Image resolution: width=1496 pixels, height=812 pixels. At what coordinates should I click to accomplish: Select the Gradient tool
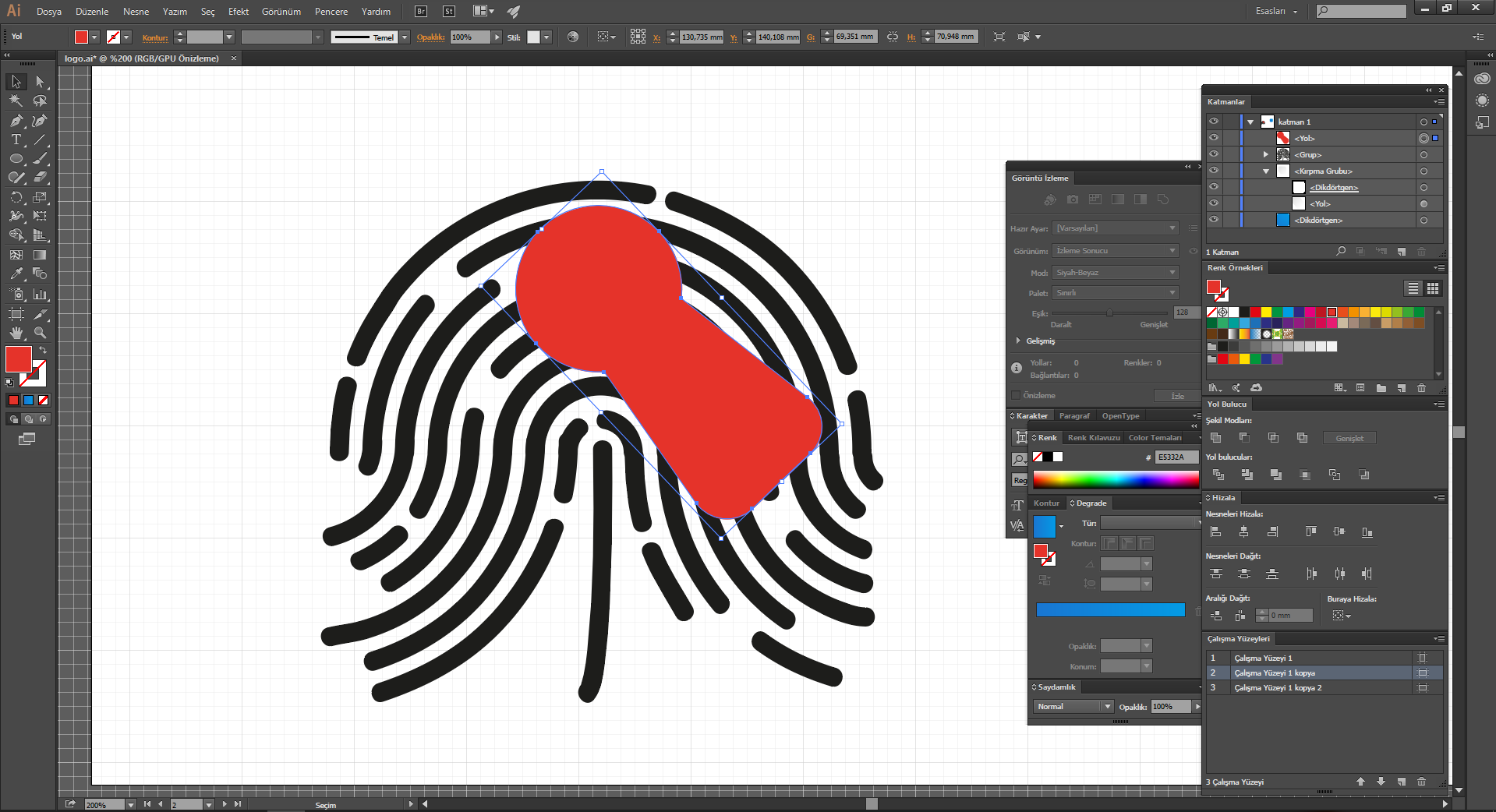coord(40,255)
